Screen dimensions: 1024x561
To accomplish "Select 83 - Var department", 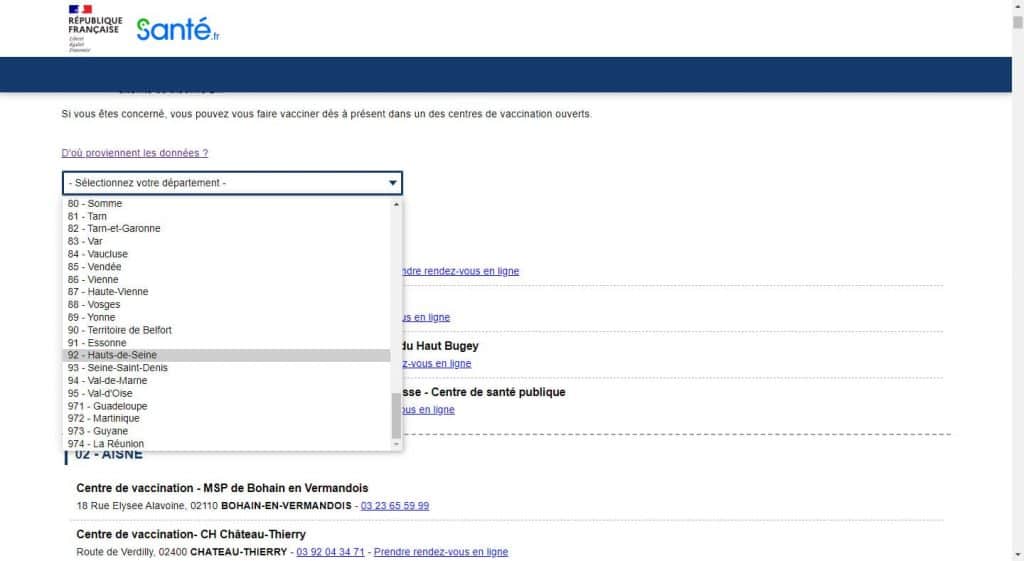I will (226, 242).
